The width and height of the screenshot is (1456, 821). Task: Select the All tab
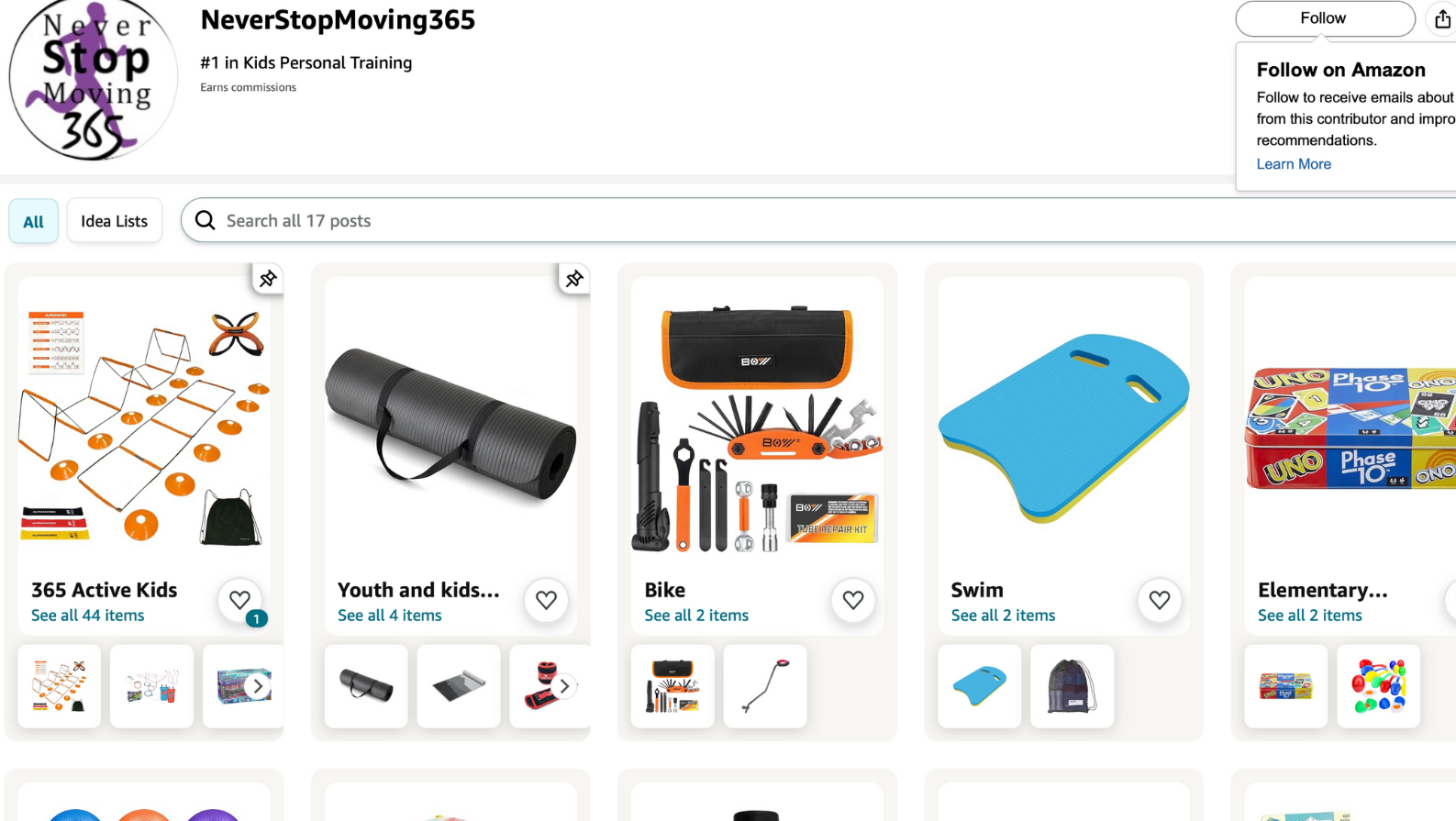tap(34, 221)
